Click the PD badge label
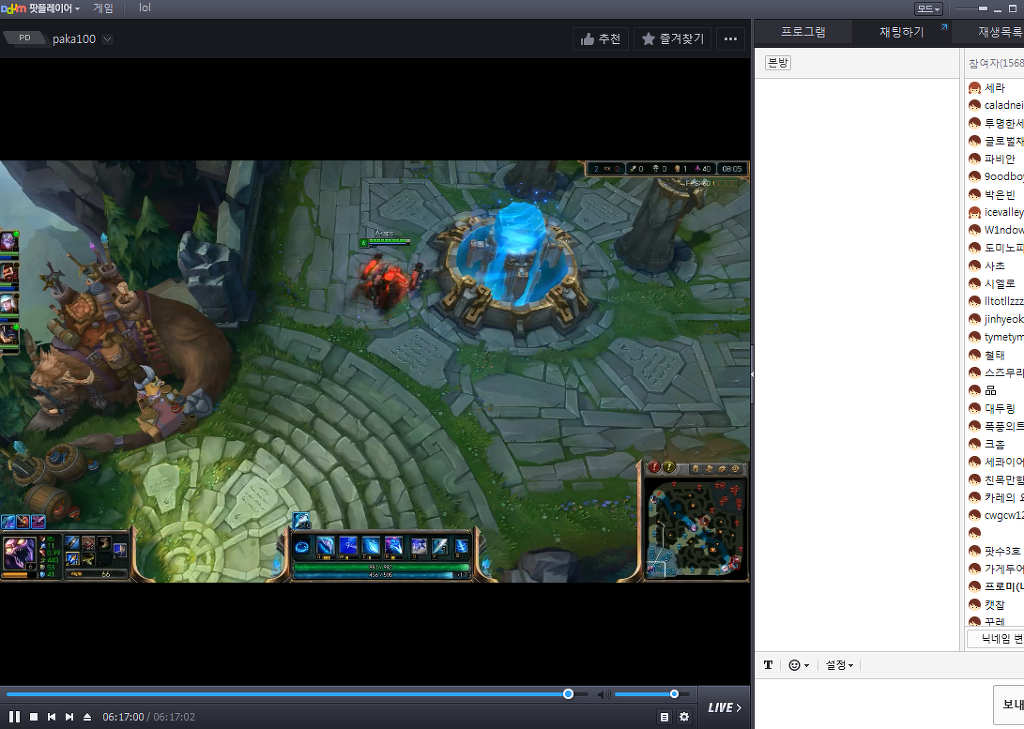 25,38
